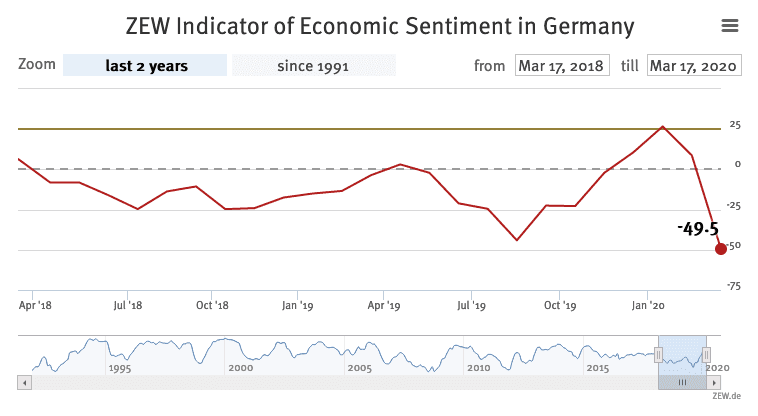Viewport: 758px width, 416px height.
Task: Click the left navigator range handle
Action: pyautogui.click(x=658, y=354)
